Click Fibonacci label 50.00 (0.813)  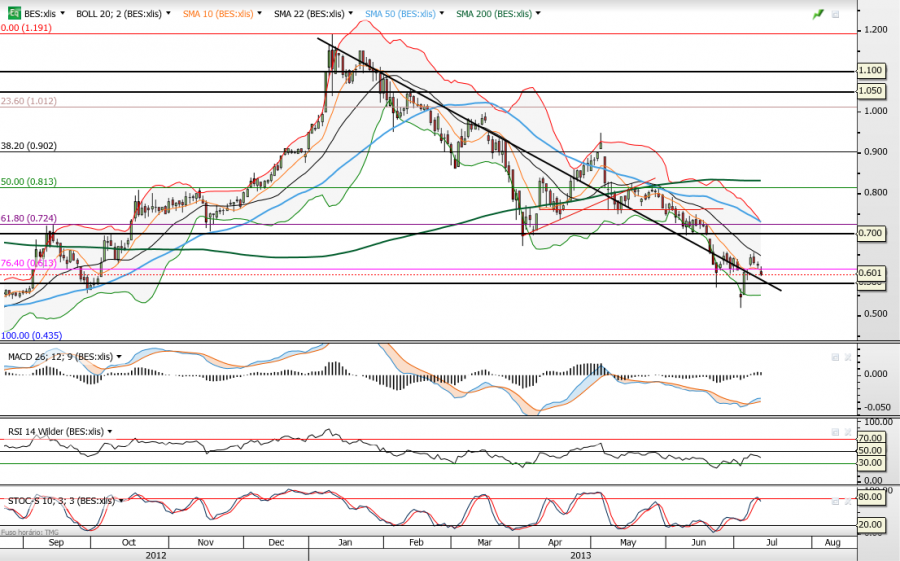[x=29, y=181]
